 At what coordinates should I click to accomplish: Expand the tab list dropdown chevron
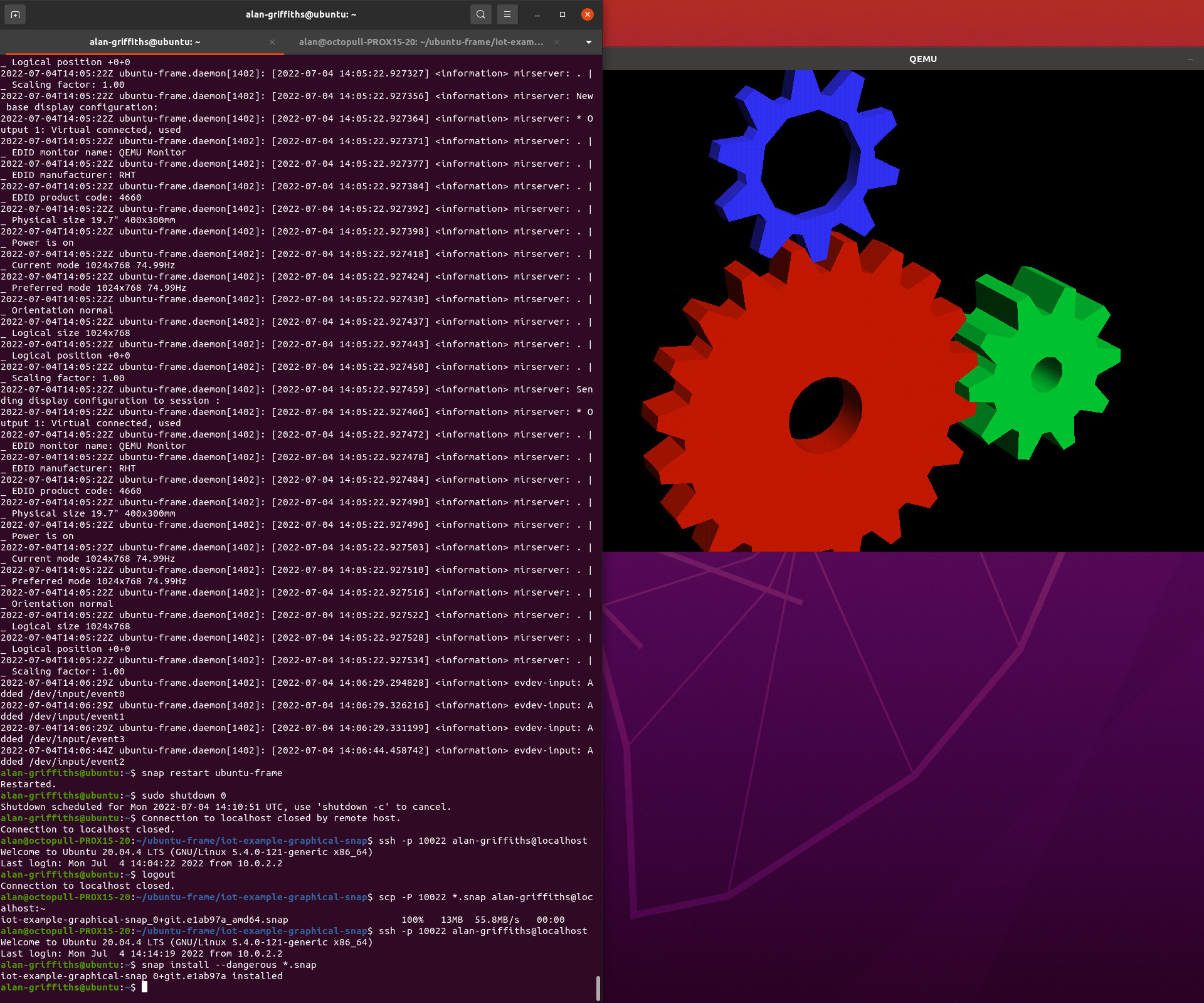coord(588,42)
